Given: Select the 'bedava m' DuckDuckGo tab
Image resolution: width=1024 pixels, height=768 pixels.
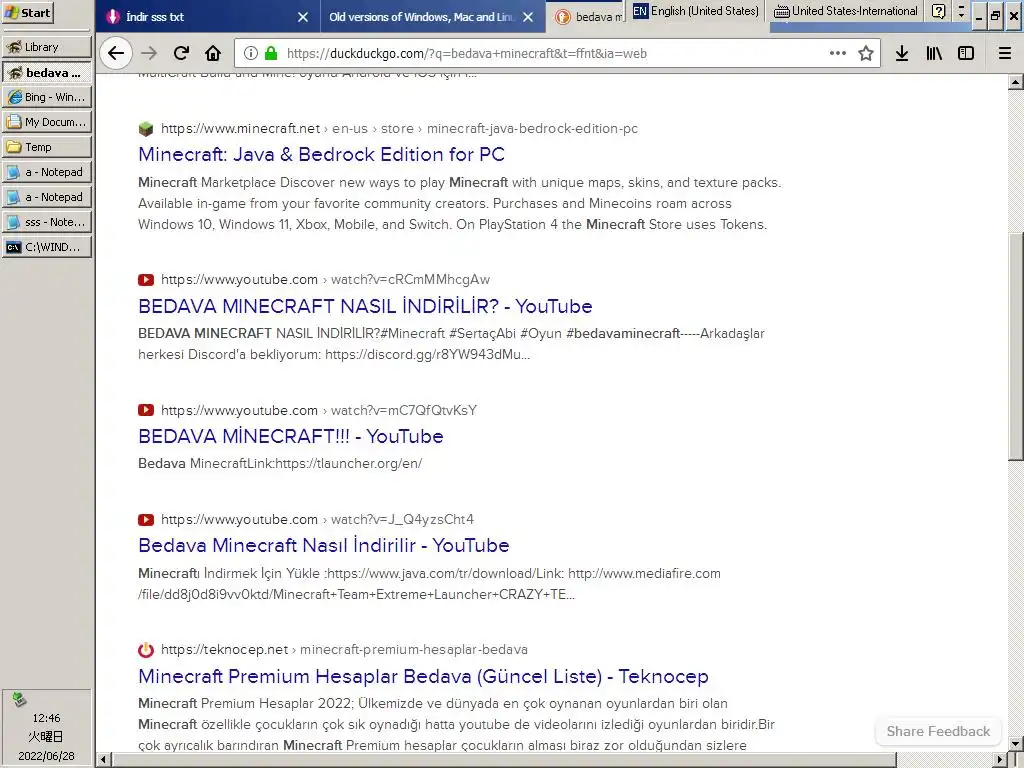Looking at the screenshot, I should click(x=588, y=17).
